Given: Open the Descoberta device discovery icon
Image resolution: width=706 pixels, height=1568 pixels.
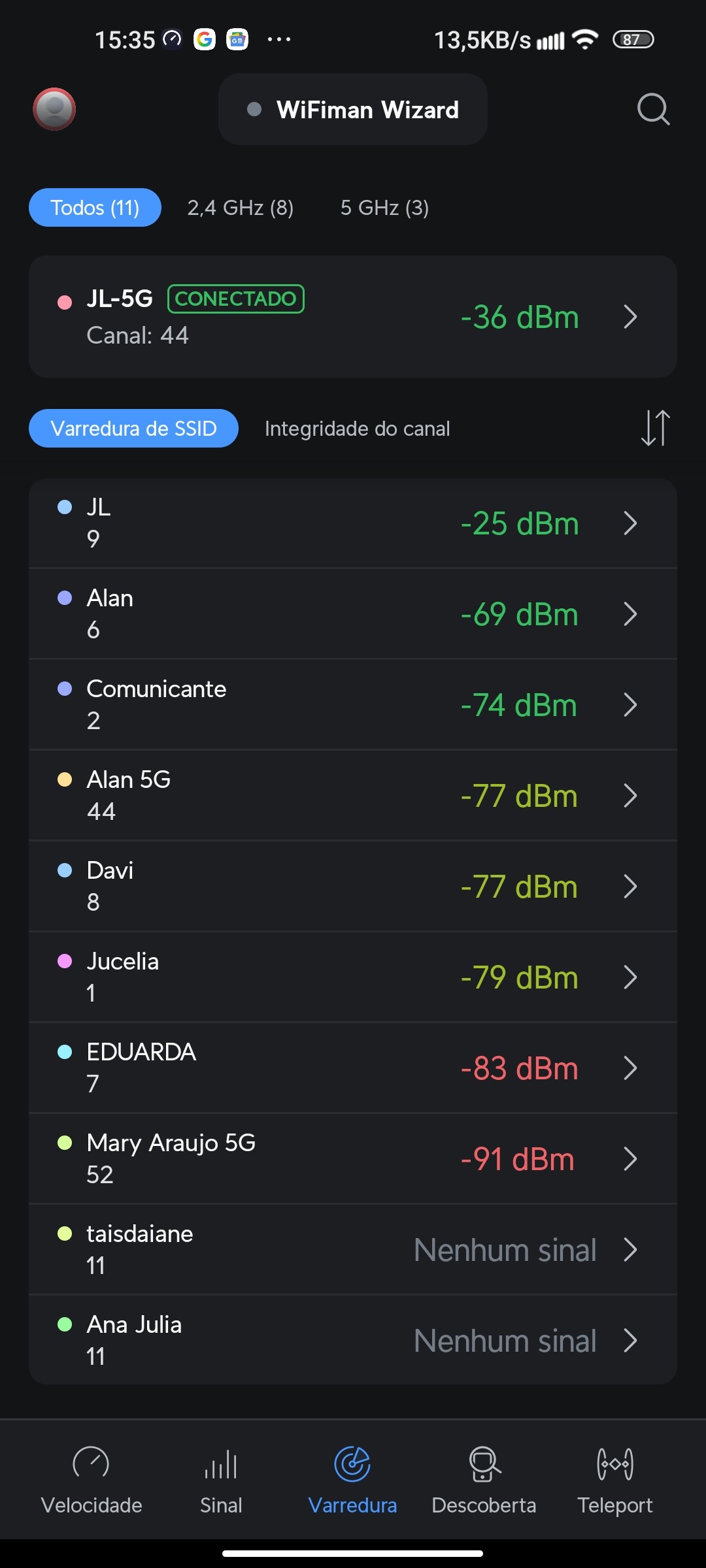Looking at the screenshot, I should tap(484, 1465).
